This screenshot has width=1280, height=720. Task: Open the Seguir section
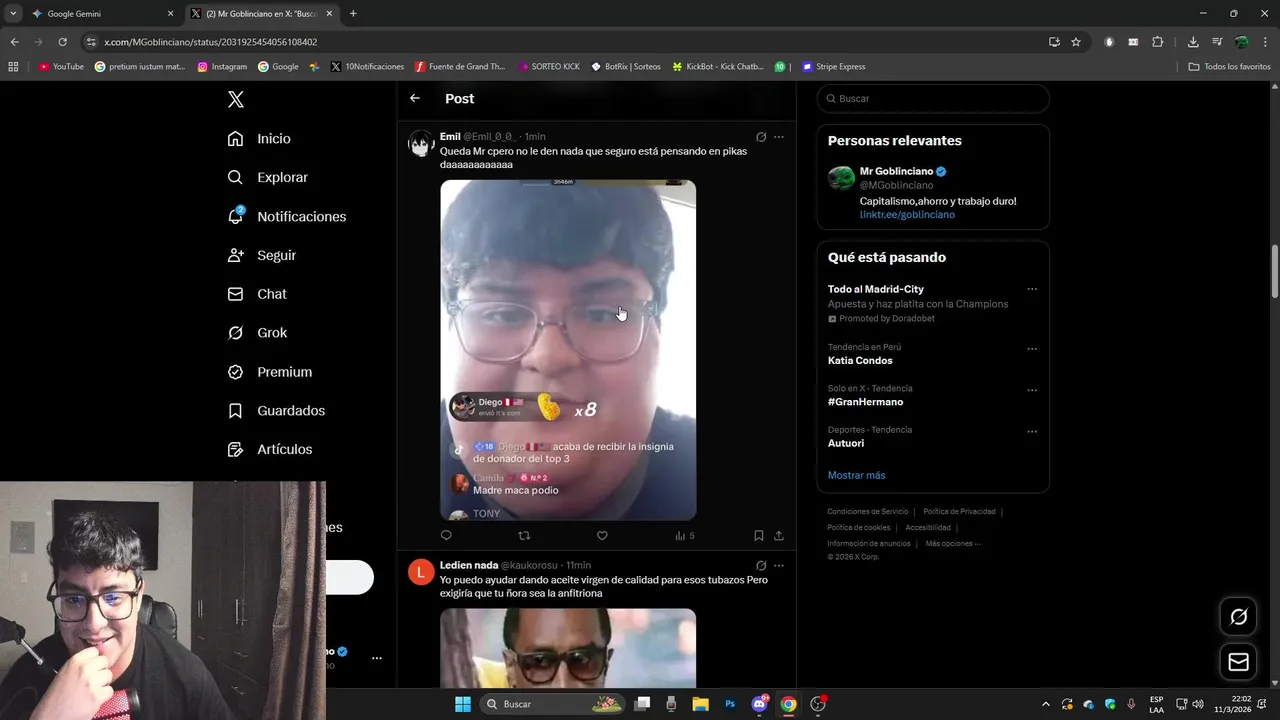pyautogui.click(x=262, y=255)
